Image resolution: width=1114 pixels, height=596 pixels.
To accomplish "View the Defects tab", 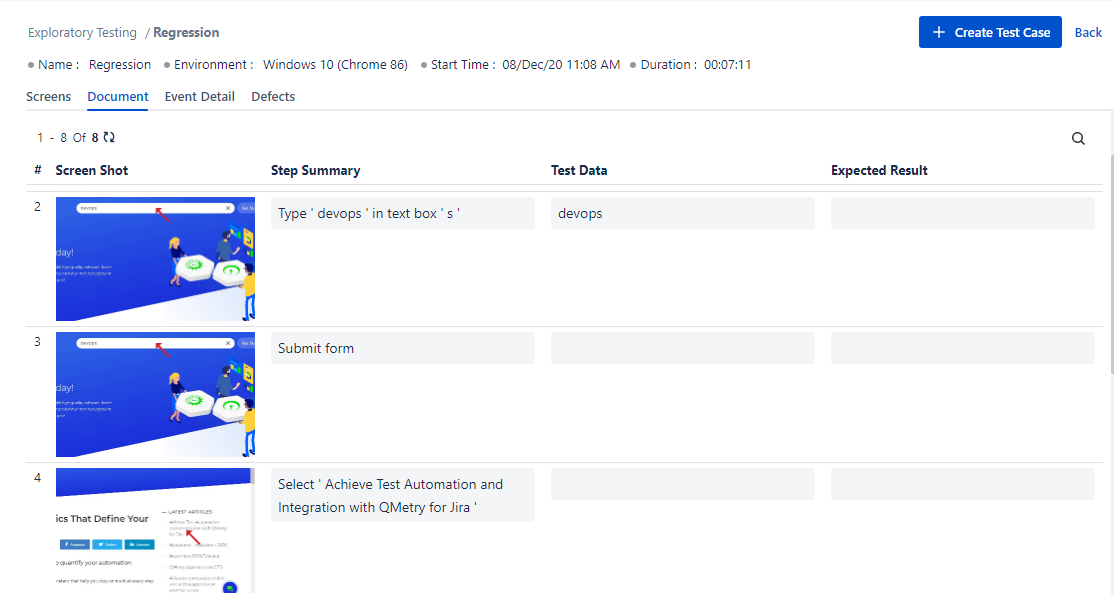I will tap(272, 96).
